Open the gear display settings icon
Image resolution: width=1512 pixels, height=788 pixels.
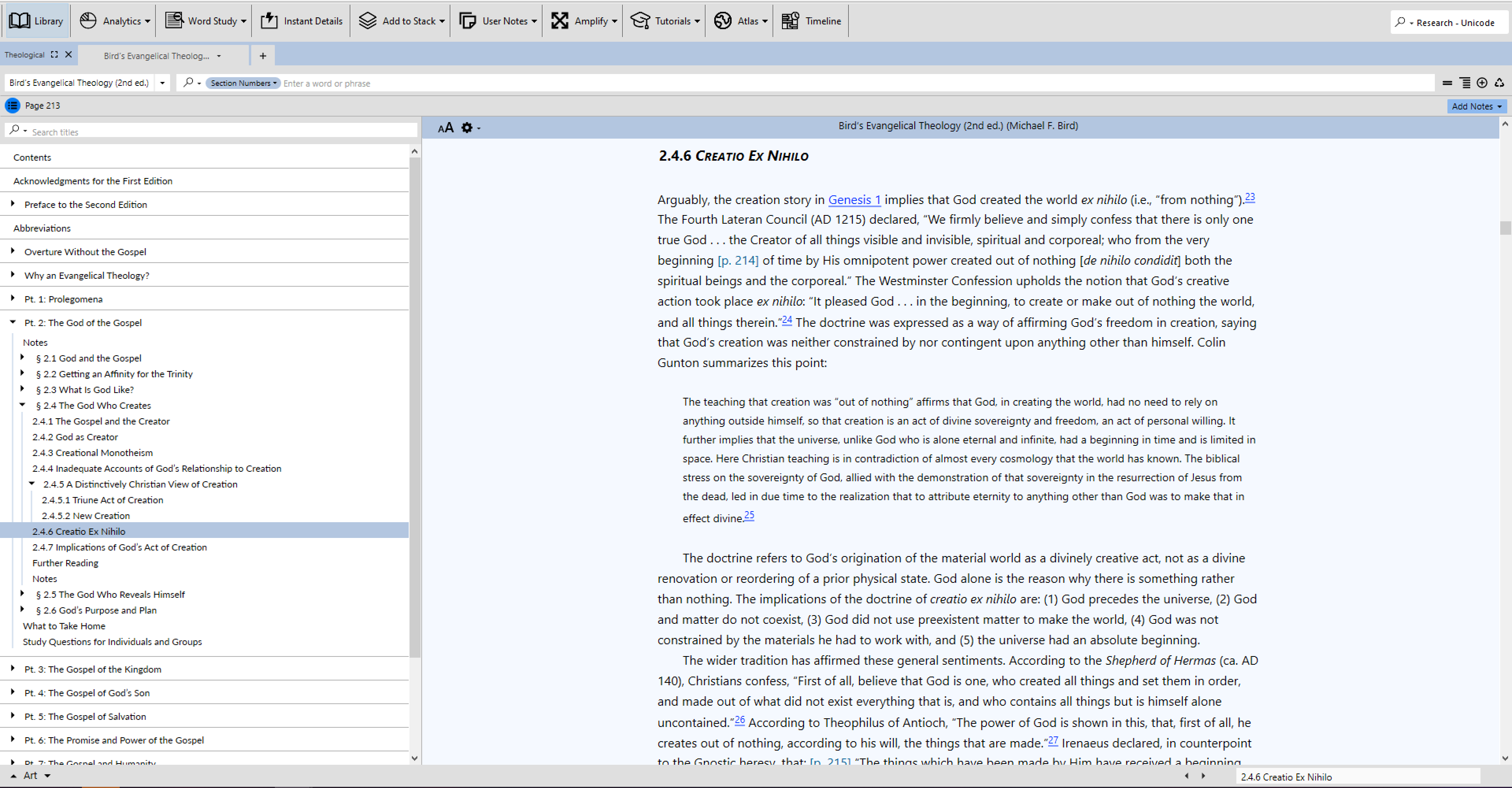tap(467, 128)
